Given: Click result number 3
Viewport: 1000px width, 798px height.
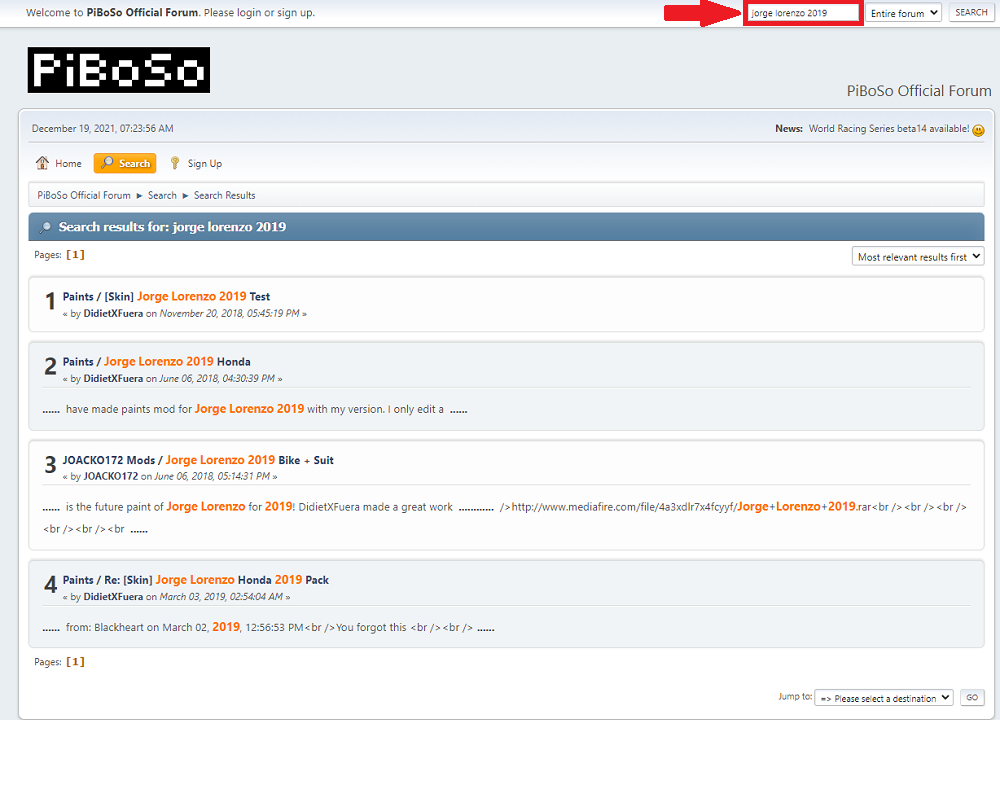Looking at the screenshot, I should pyautogui.click(x=50, y=464).
